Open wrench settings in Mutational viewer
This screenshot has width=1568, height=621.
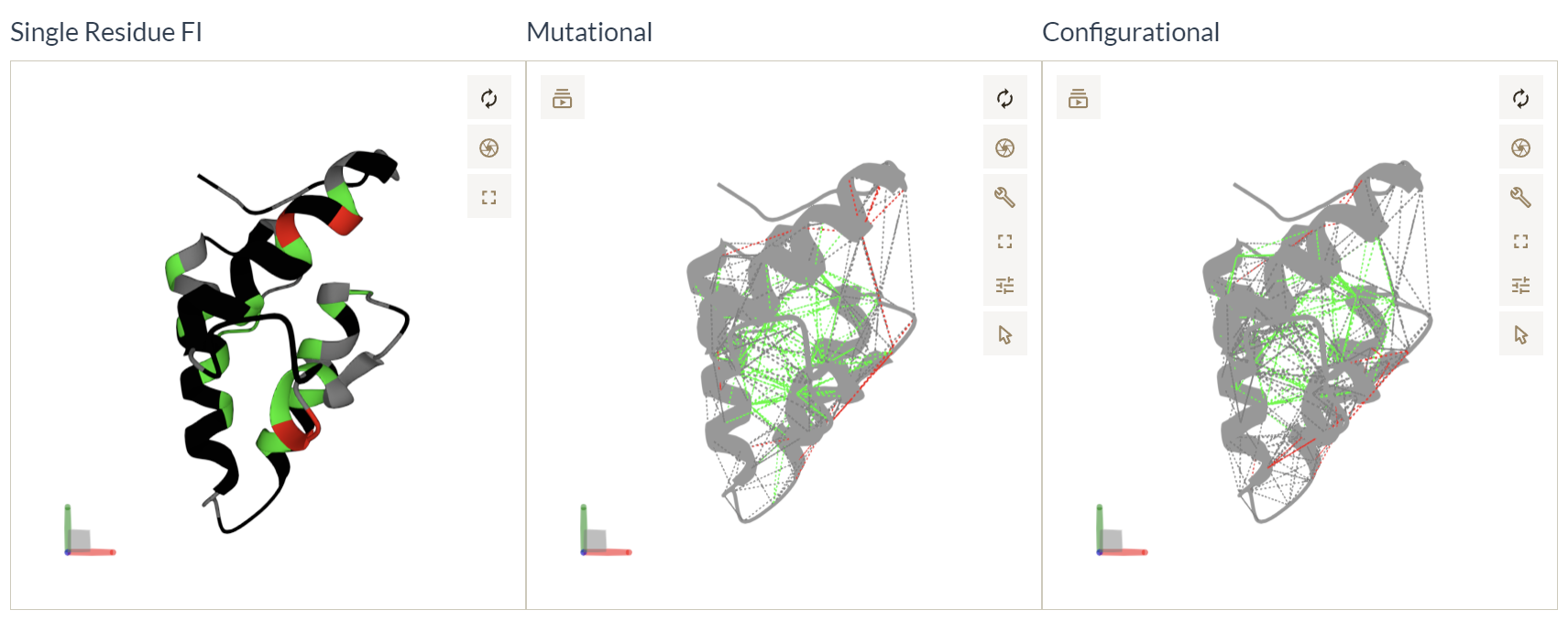click(1004, 197)
